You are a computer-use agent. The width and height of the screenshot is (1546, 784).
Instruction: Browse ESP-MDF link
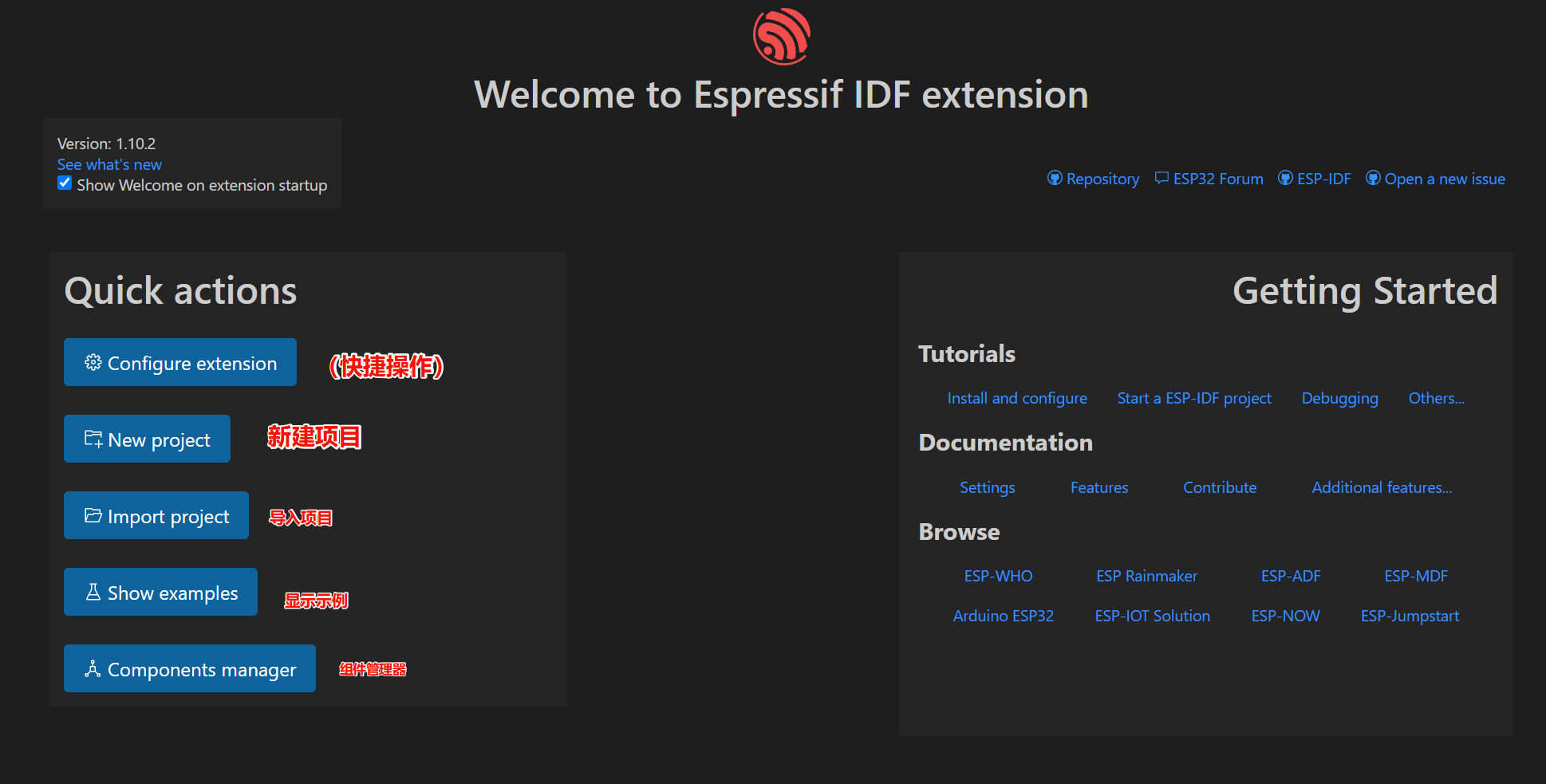coord(1415,576)
